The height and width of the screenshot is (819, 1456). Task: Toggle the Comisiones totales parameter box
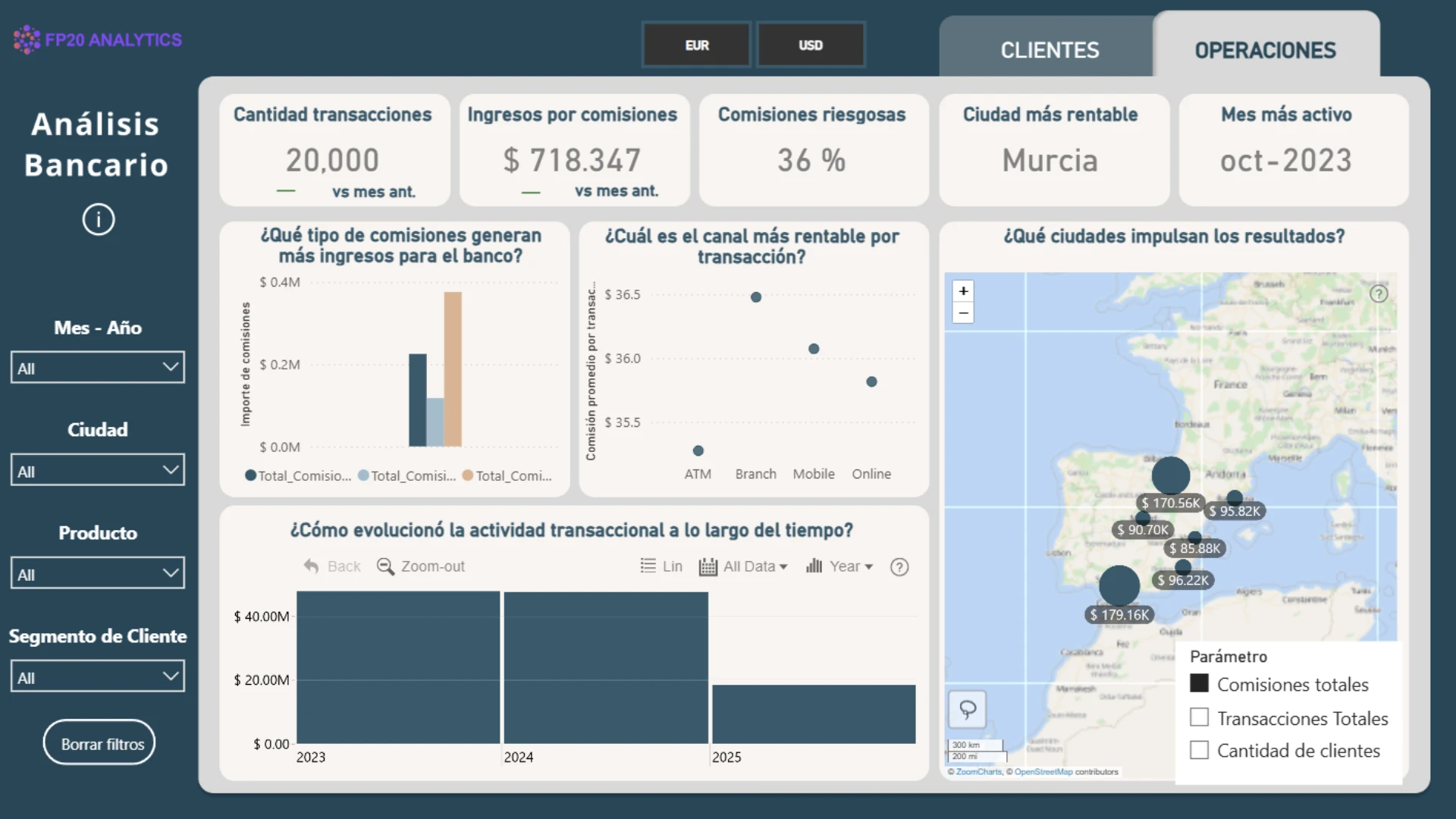1199,683
